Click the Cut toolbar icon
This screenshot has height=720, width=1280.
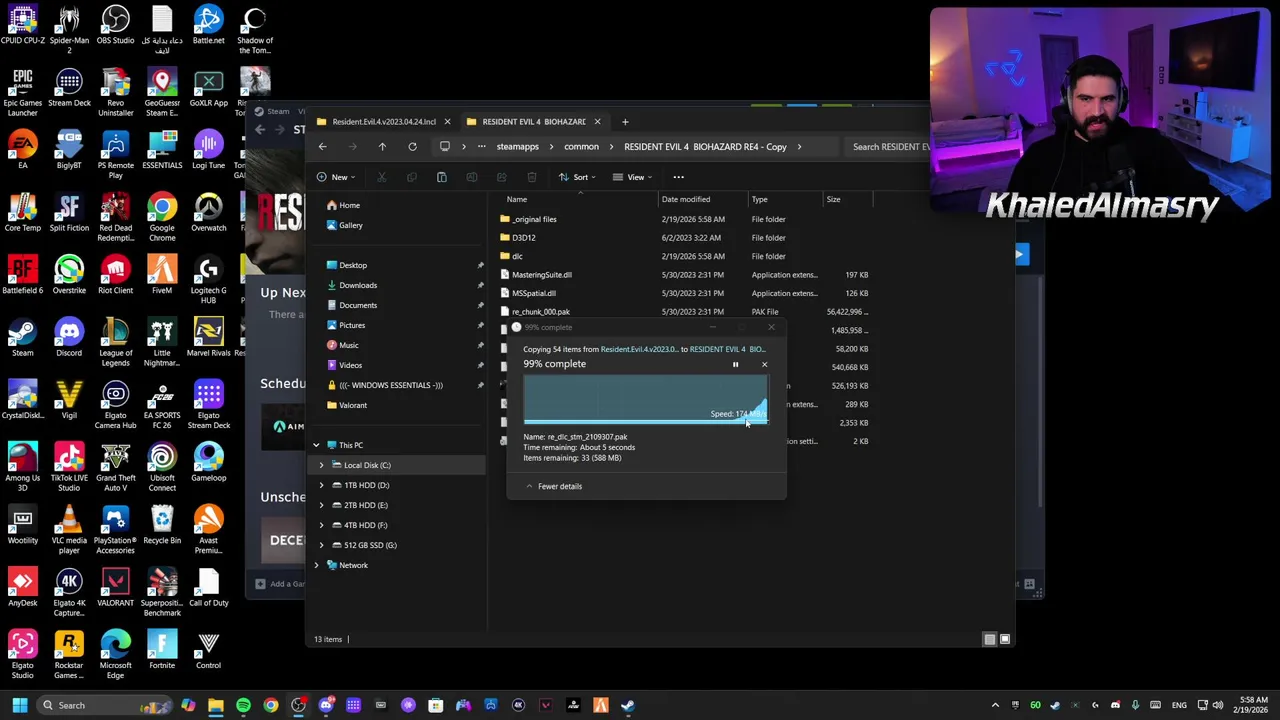[x=381, y=177]
